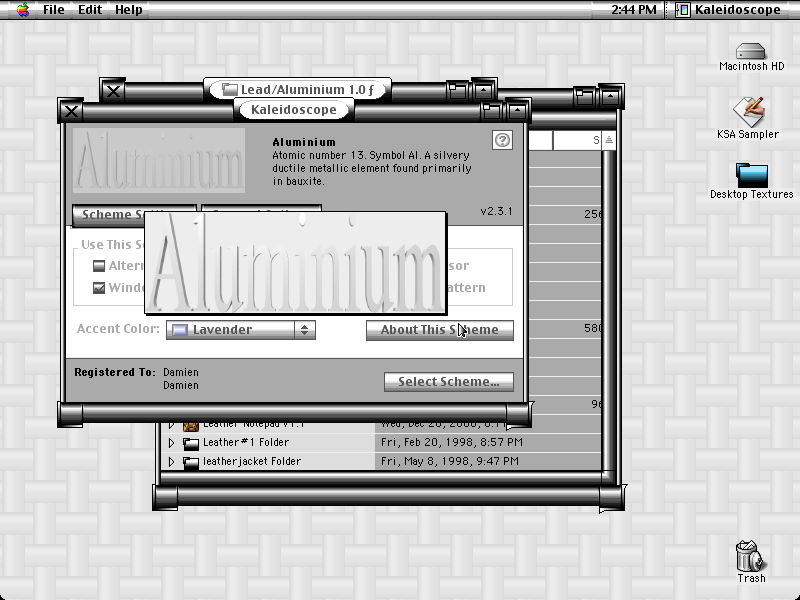800x600 pixels.
Task: Select the leatherjacket Folder icon
Action: click(x=191, y=462)
